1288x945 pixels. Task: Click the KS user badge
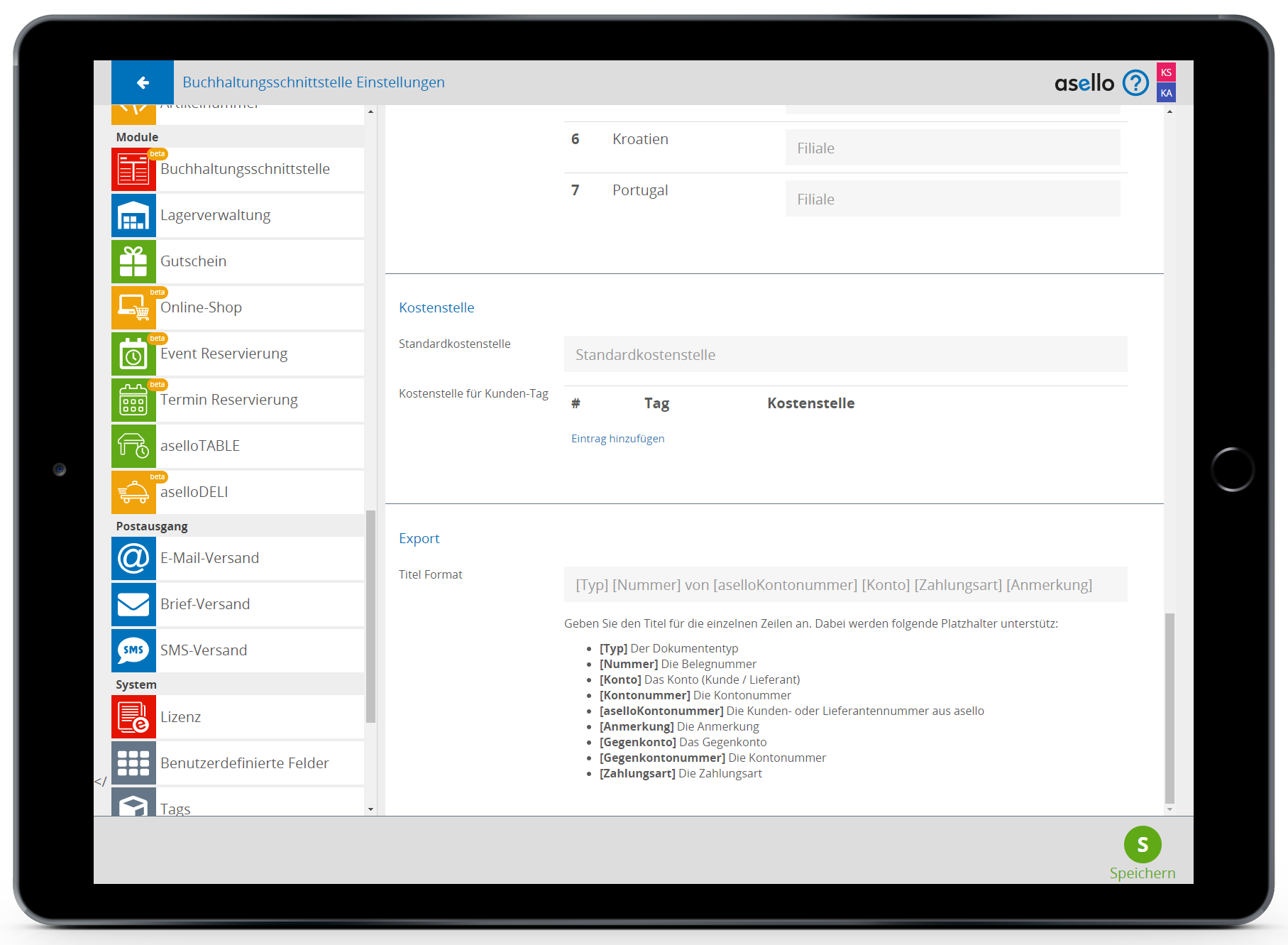pyautogui.click(x=1166, y=72)
